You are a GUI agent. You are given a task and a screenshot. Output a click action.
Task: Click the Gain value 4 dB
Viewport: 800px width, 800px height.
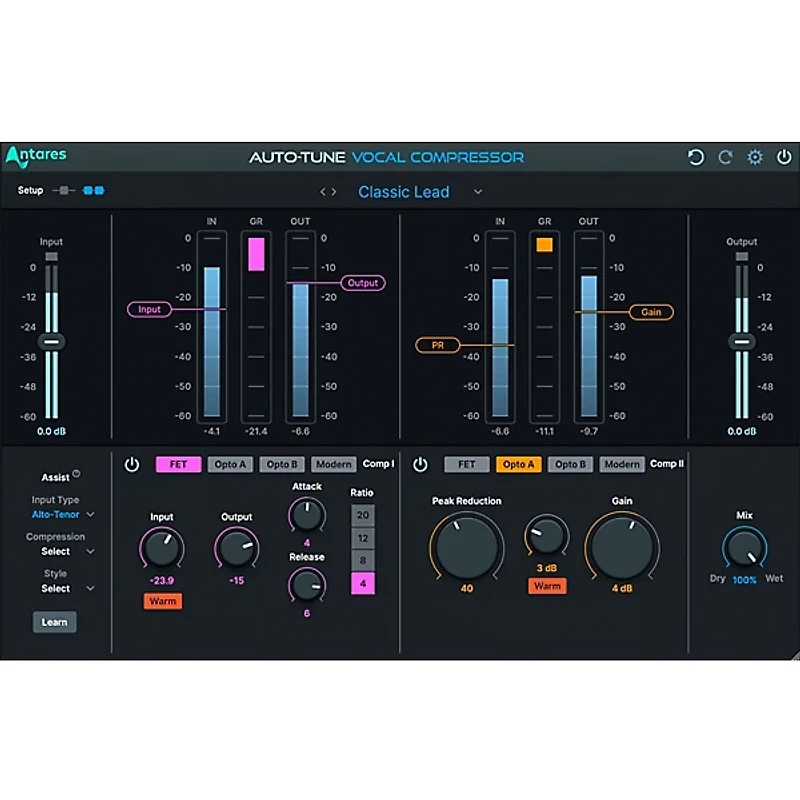[622, 588]
